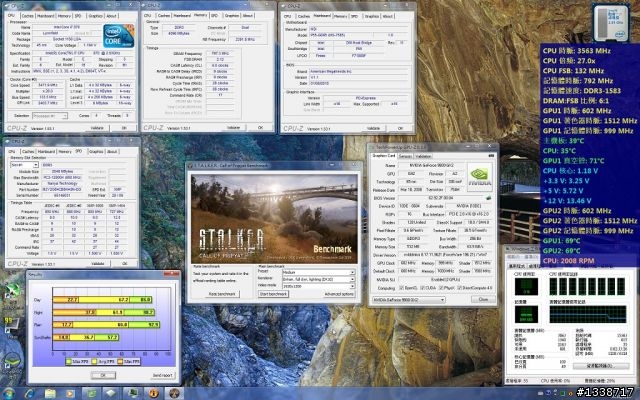The width and height of the screenshot is (640, 400).
Task: Open the SPD tab in the CPU-Z memory timings window
Action: pyautogui.click(x=214, y=16)
